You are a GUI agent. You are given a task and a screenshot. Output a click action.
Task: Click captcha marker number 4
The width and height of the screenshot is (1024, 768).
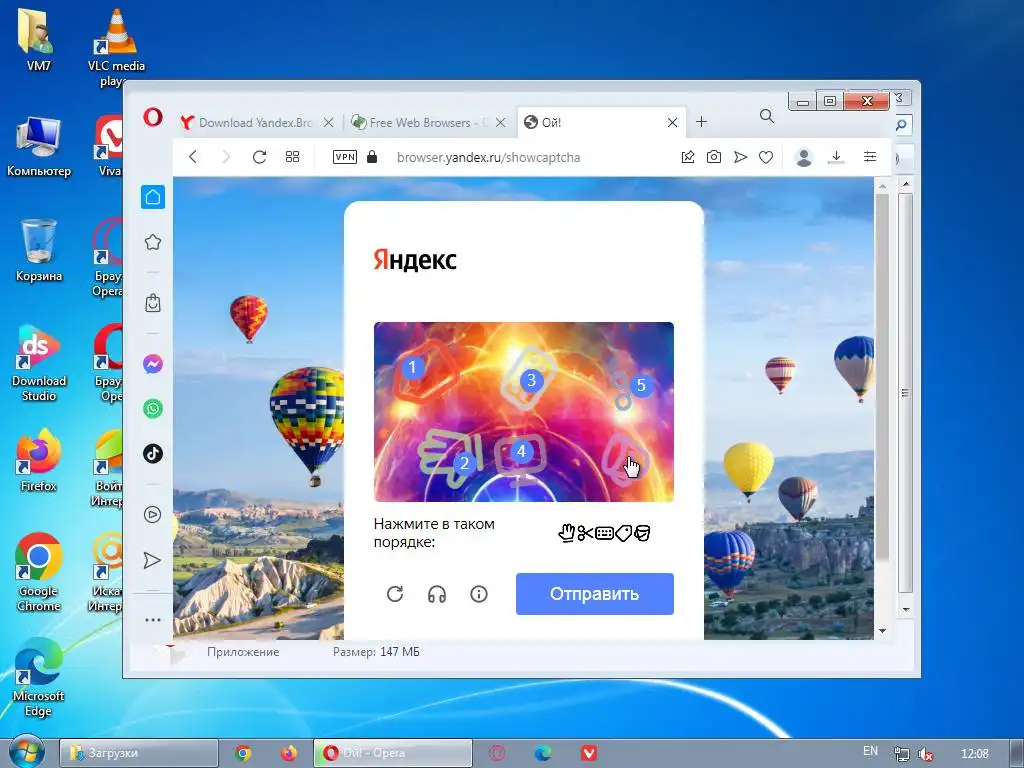[x=521, y=451]
